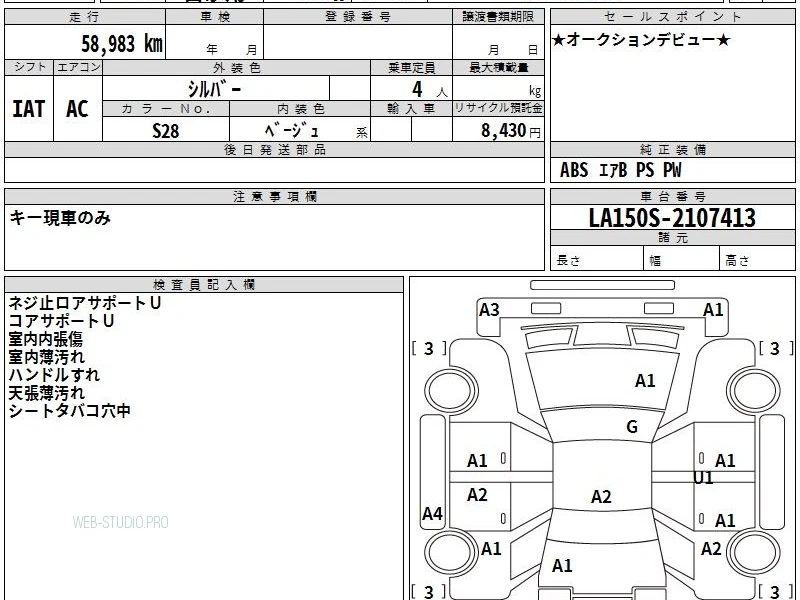Click the seating capacity 4 人

pyautogui.click(x=430, y=90)
